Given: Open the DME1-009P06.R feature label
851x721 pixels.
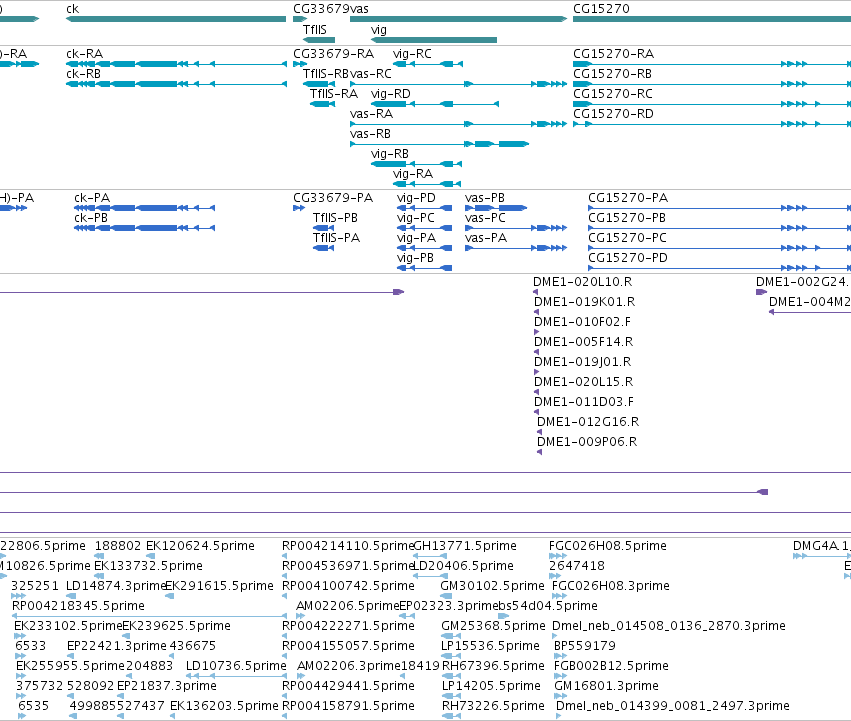Looking at the screenshot, I should 587,442.
